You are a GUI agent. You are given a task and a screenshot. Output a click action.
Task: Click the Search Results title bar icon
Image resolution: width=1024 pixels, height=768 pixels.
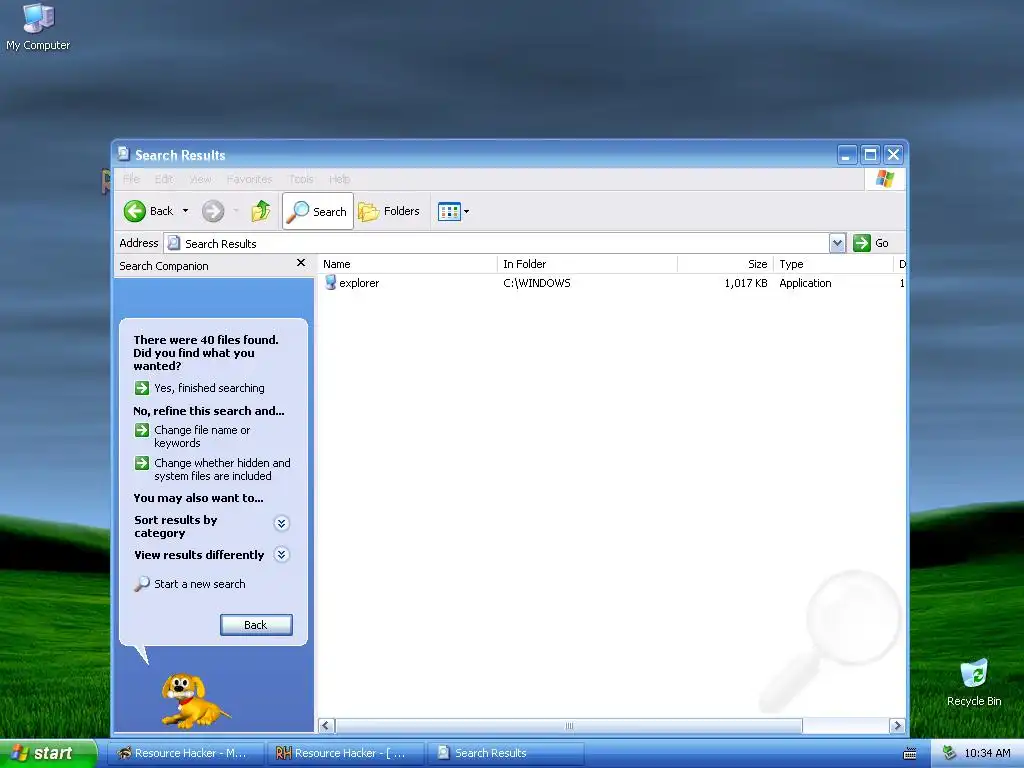123,154
